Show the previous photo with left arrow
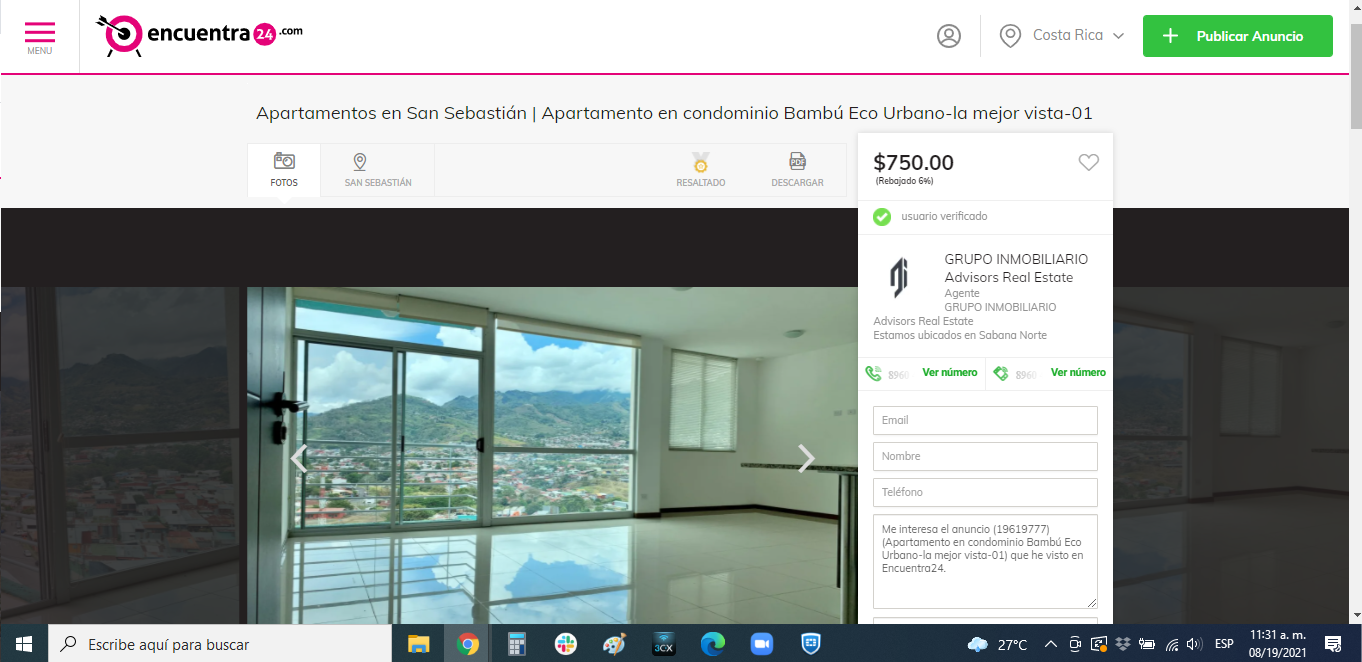Screen dimensions: 1362x662 (298, 458)
